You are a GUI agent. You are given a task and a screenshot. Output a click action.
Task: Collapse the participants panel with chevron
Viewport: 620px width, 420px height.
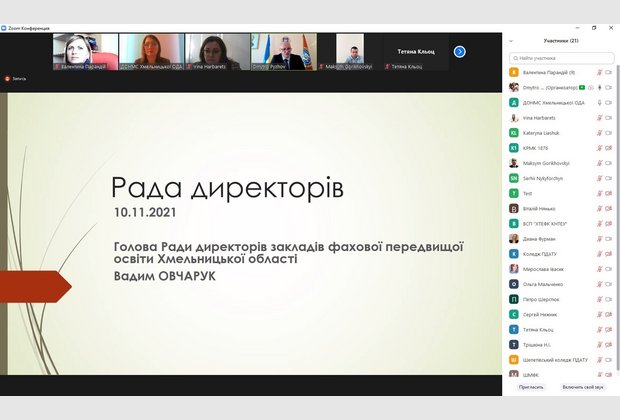(512, 41)
